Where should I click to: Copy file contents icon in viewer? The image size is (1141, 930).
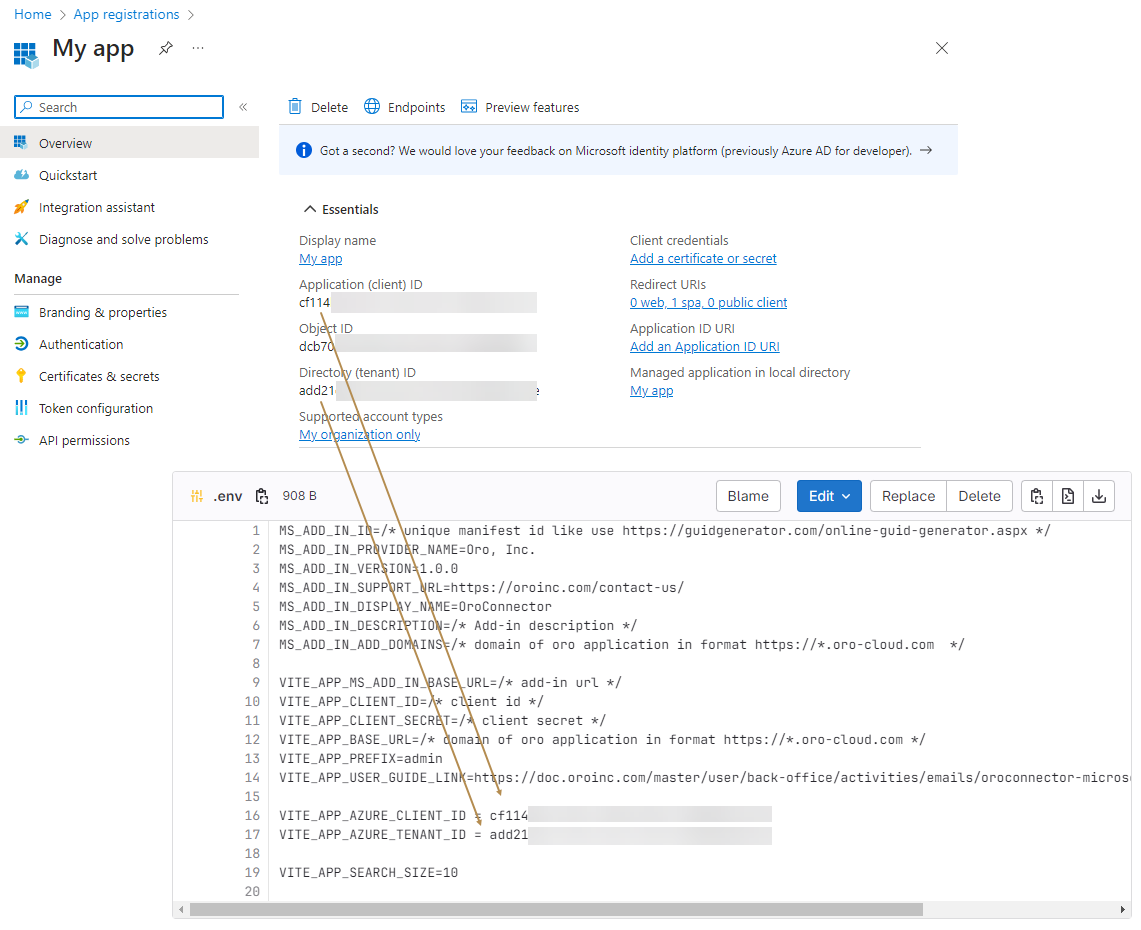[1037, 496]
